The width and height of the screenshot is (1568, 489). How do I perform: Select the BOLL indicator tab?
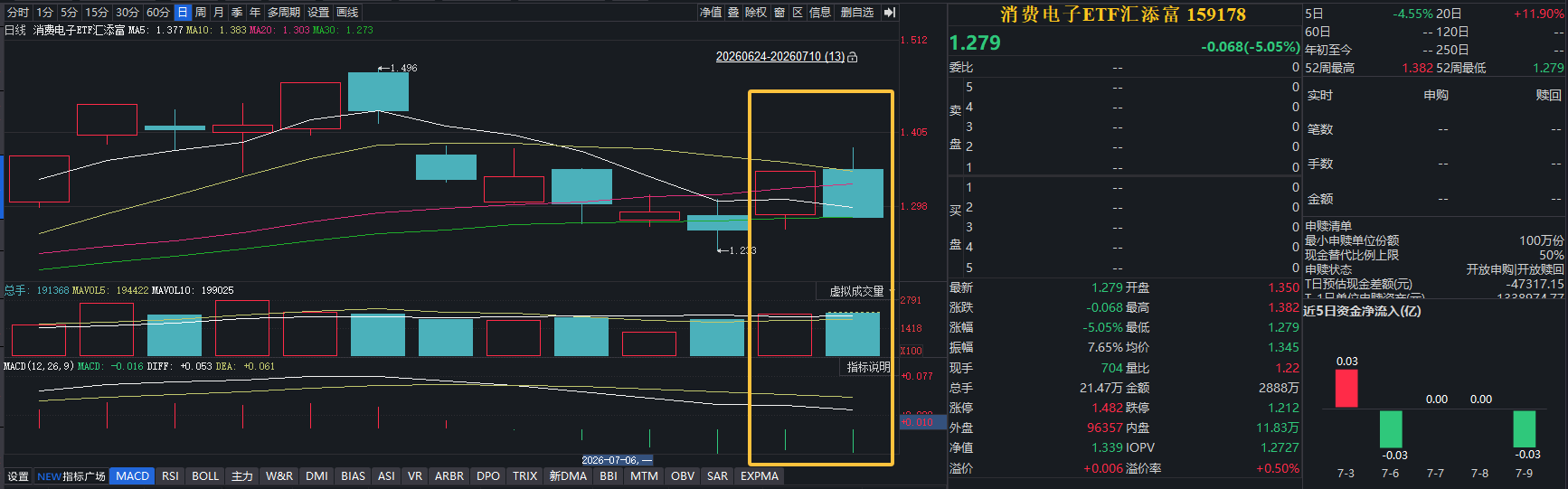[205, 476]
